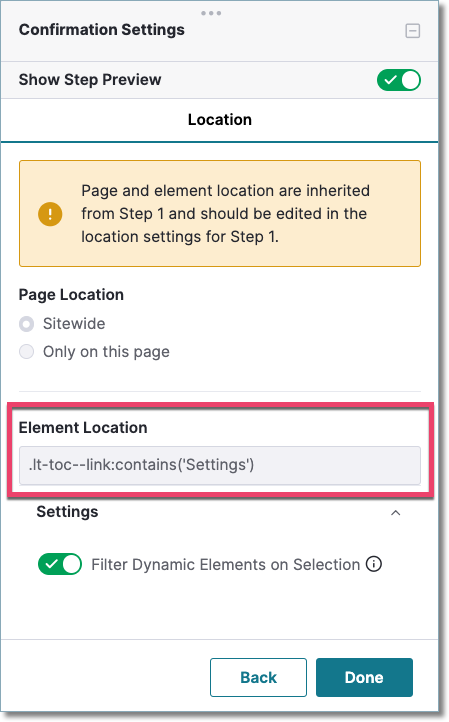Click the orange warning exclamation icon
Screen dimensions: 449x722
[x=50, y=214]
